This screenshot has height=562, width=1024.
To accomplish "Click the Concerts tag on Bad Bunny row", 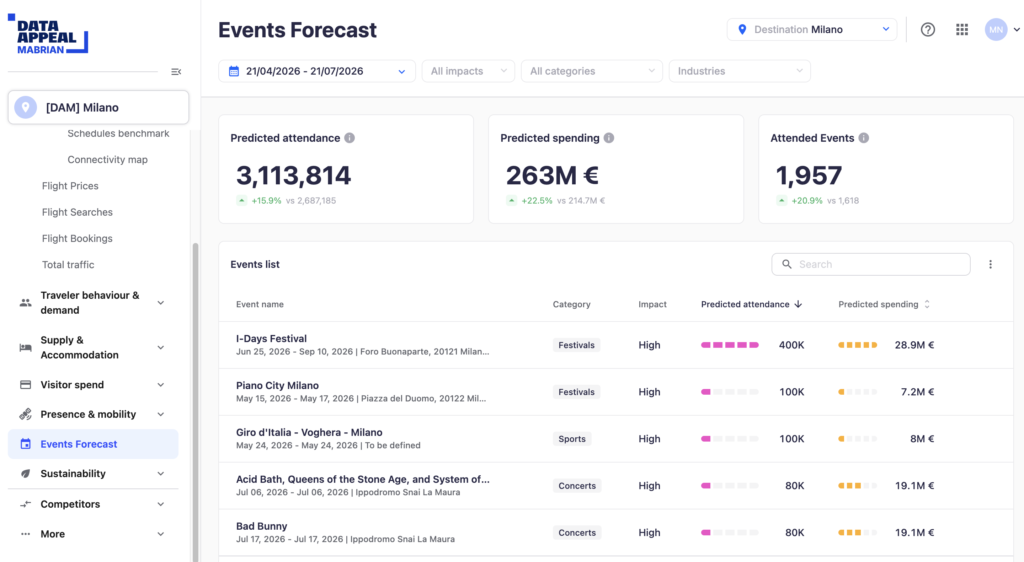I will pos(577,533).
